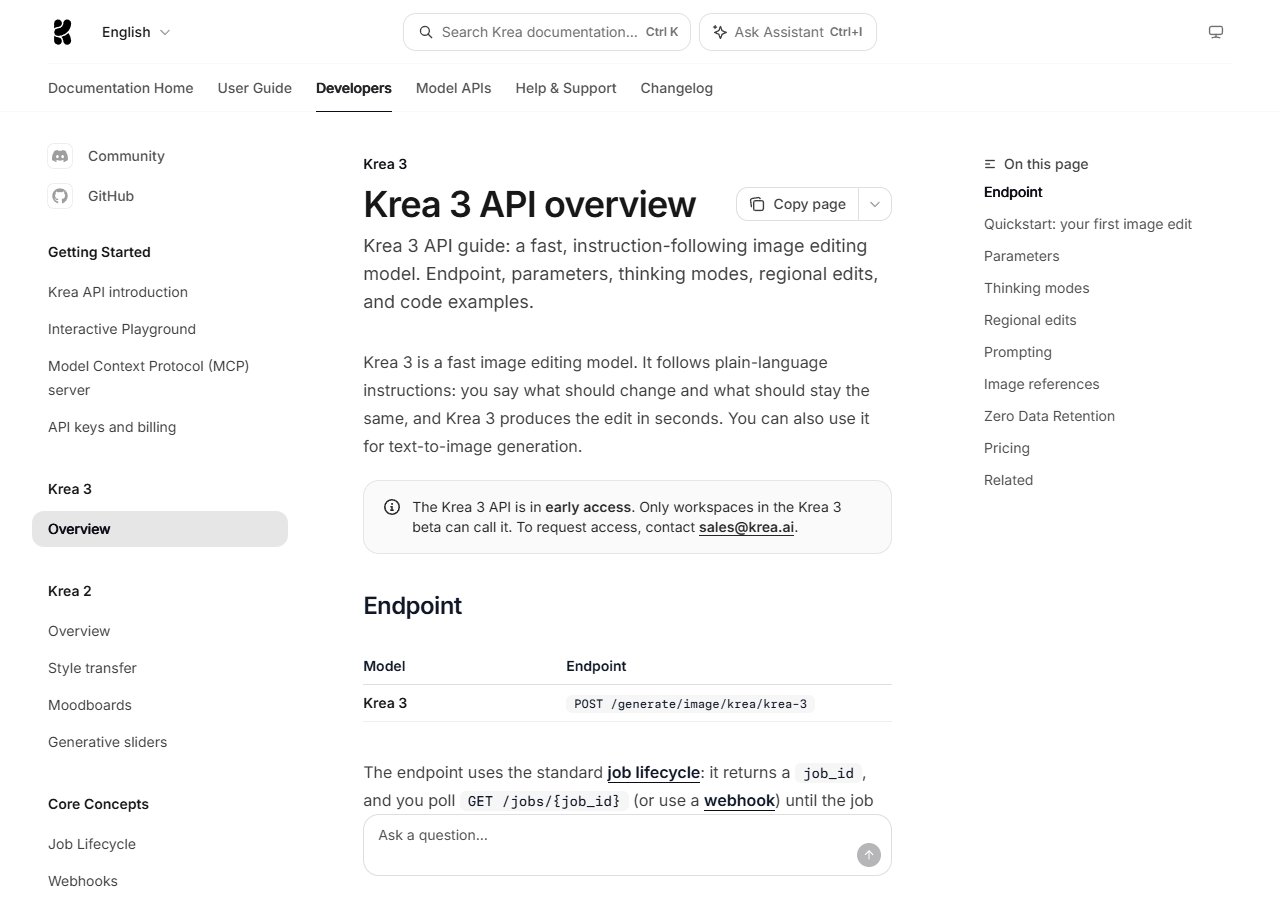Select Krea 3 Overview in sidebar
1280x900 pixels.
tap(160, 529)
